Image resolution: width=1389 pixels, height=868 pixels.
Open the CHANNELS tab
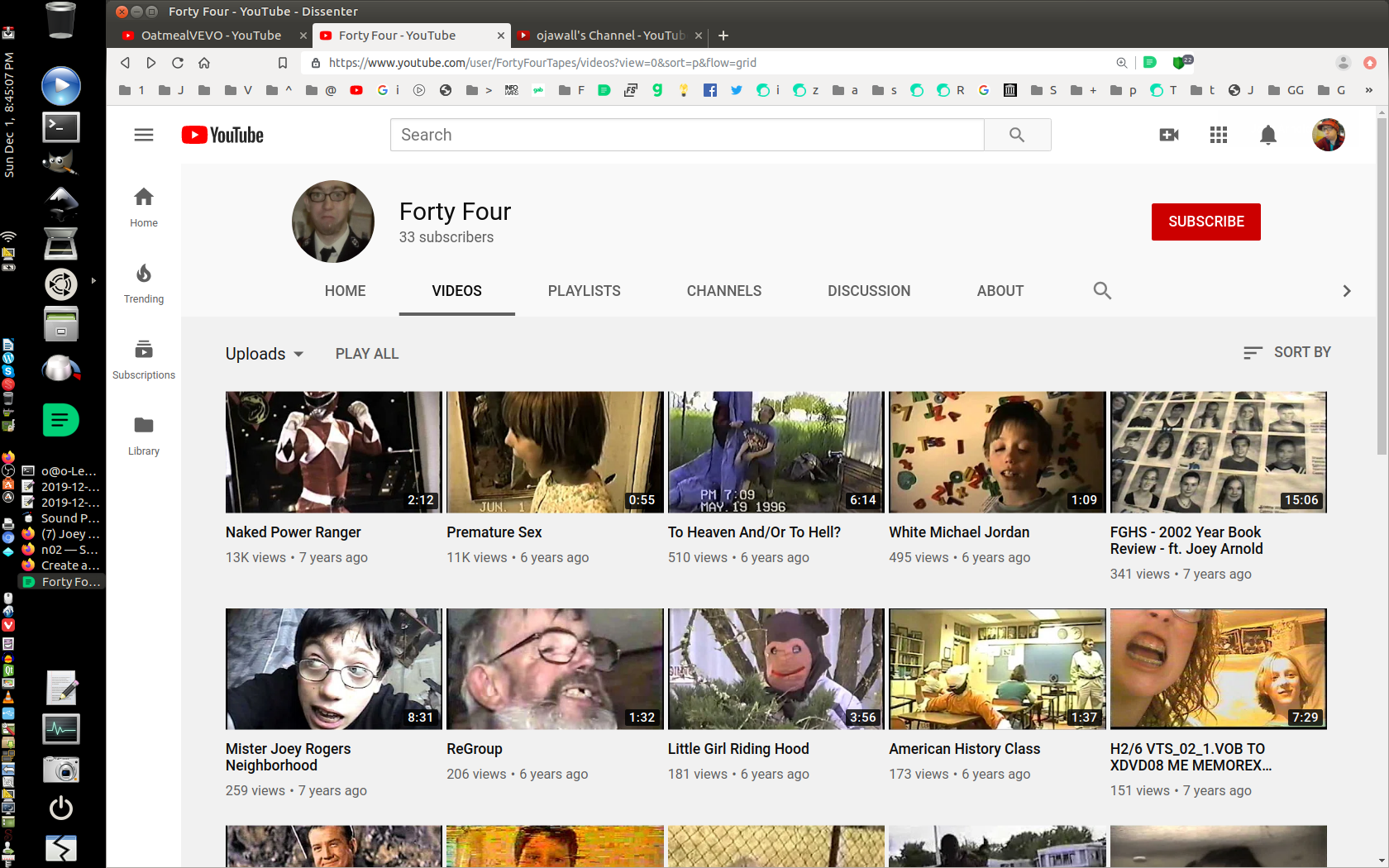pos(724,291)
